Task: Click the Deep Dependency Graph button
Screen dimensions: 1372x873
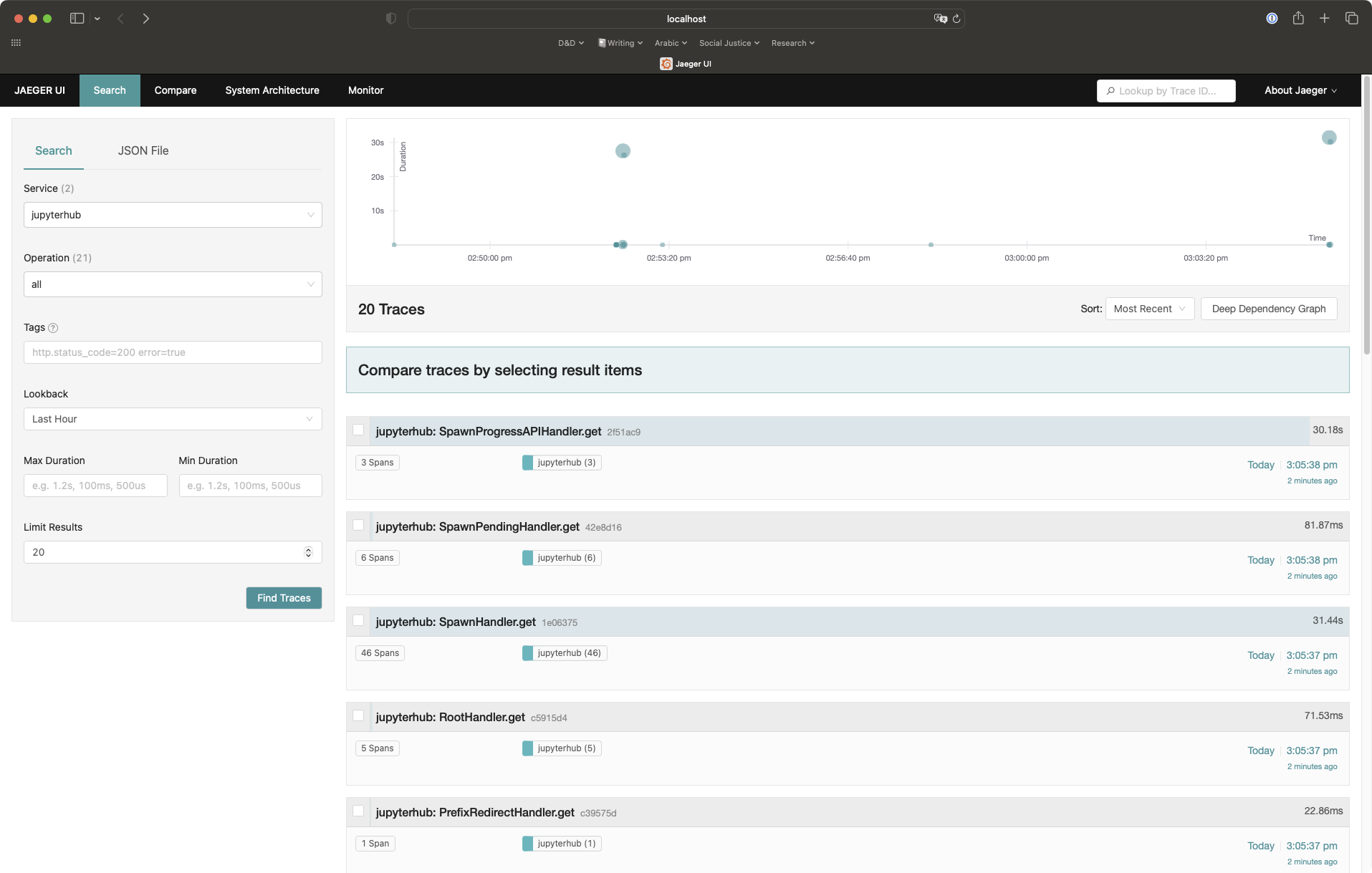Action: 1268,309
